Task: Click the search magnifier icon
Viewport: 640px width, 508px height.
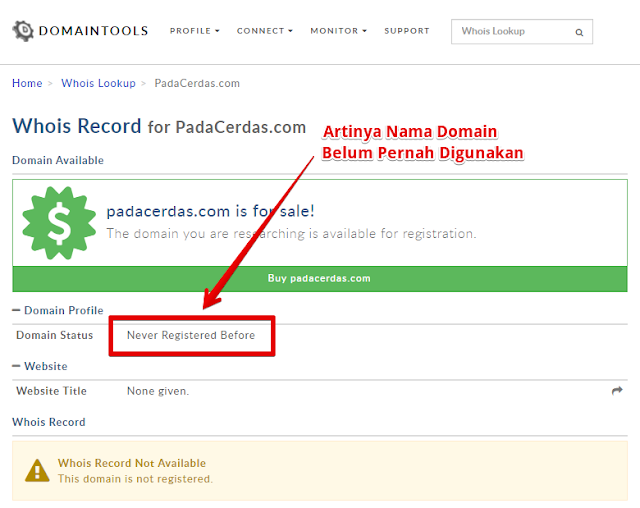Action: (579, 32)
